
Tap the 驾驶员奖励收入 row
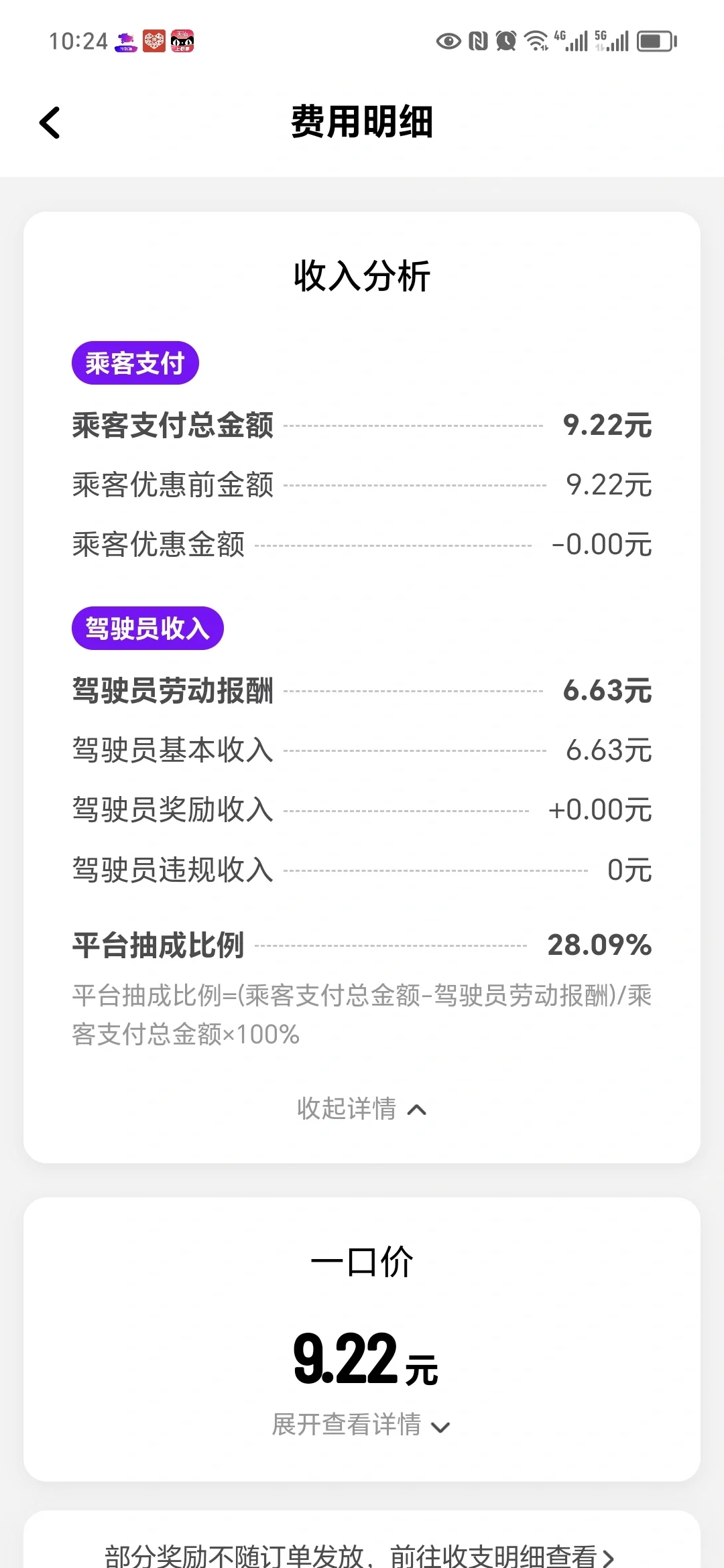[x=362, y=810]
